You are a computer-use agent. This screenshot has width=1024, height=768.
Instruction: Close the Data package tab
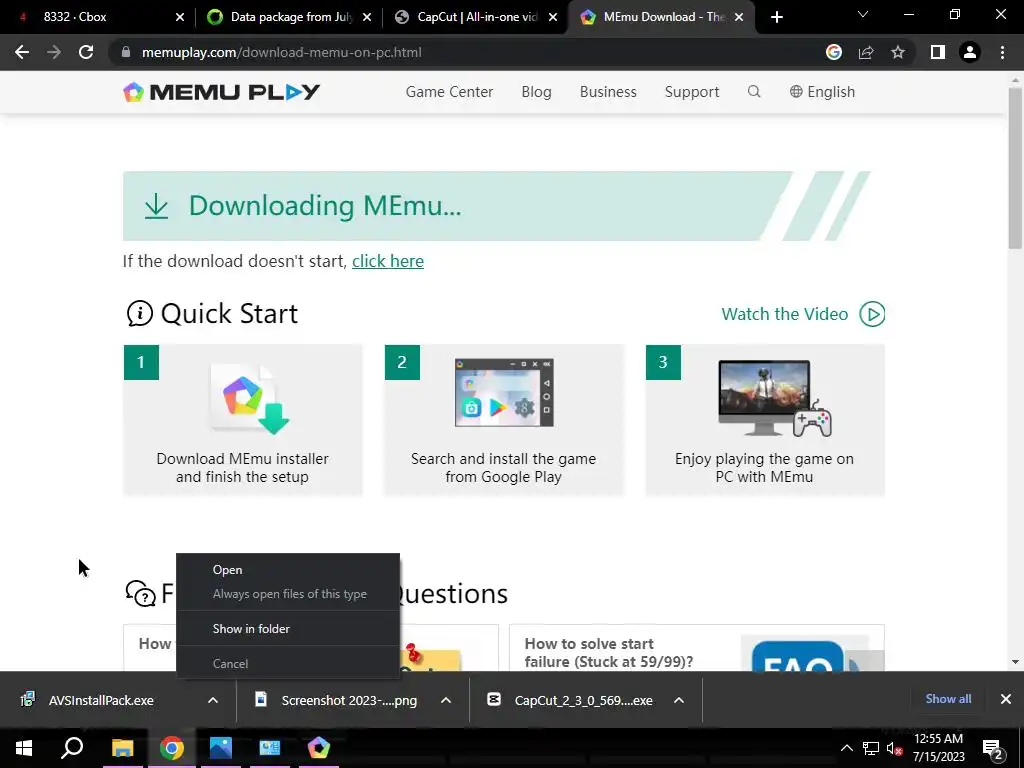[x=367, y=18]
